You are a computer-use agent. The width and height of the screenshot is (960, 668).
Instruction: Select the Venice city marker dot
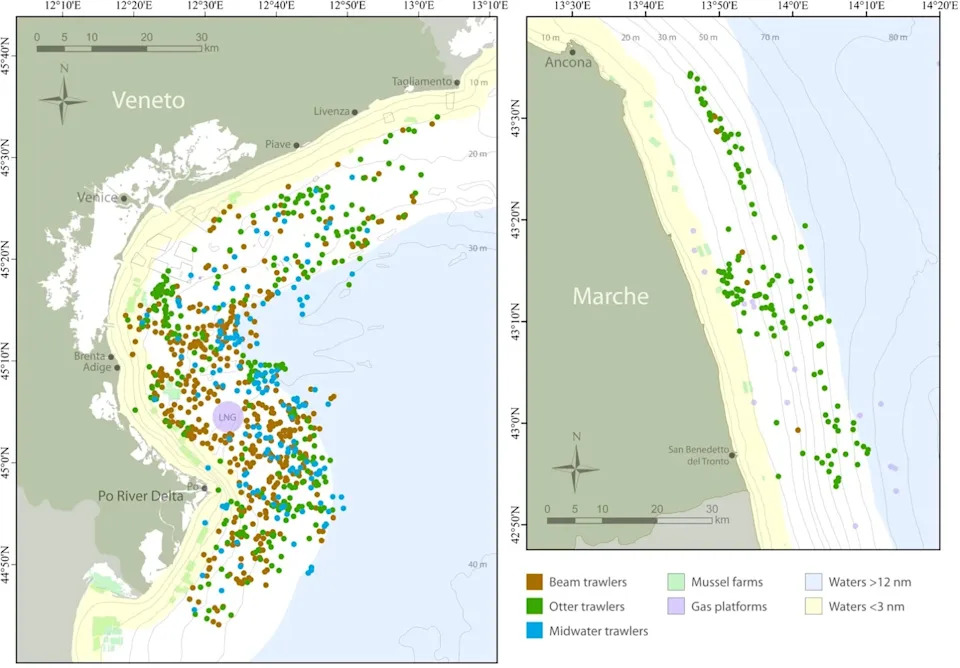tap(124, 198)
